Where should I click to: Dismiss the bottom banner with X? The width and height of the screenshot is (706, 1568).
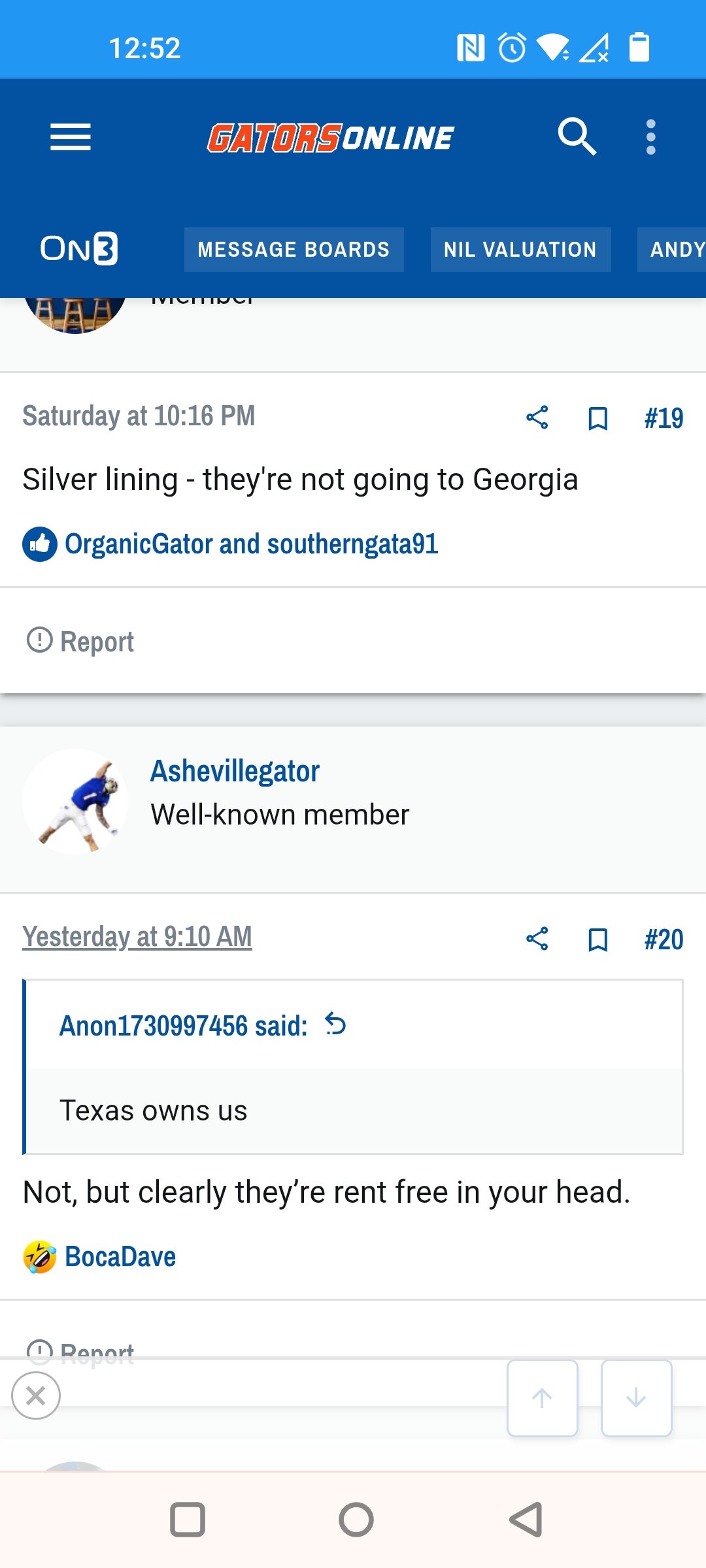pyautogui.click(x=36, y=1396)
